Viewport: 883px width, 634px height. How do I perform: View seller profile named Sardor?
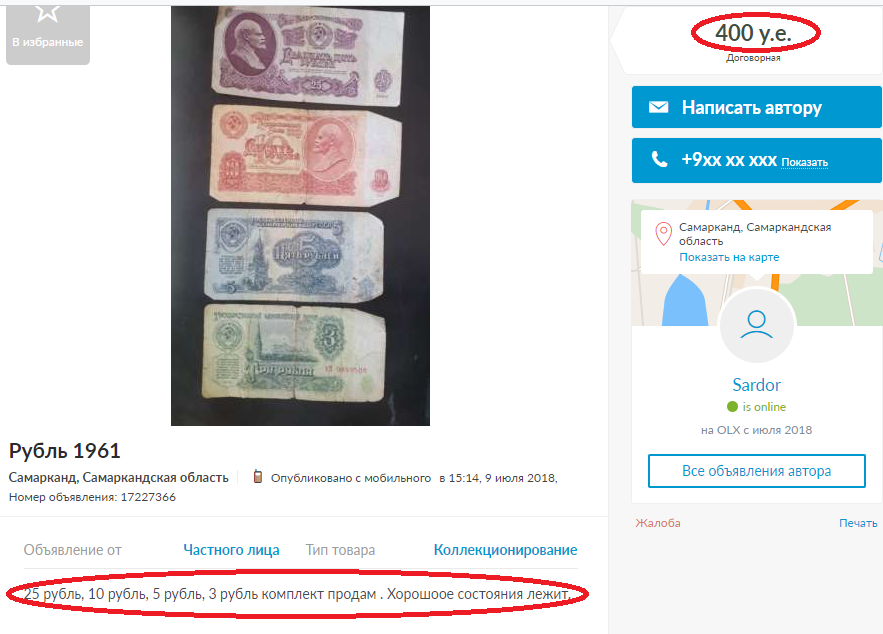tap(756, 385)
